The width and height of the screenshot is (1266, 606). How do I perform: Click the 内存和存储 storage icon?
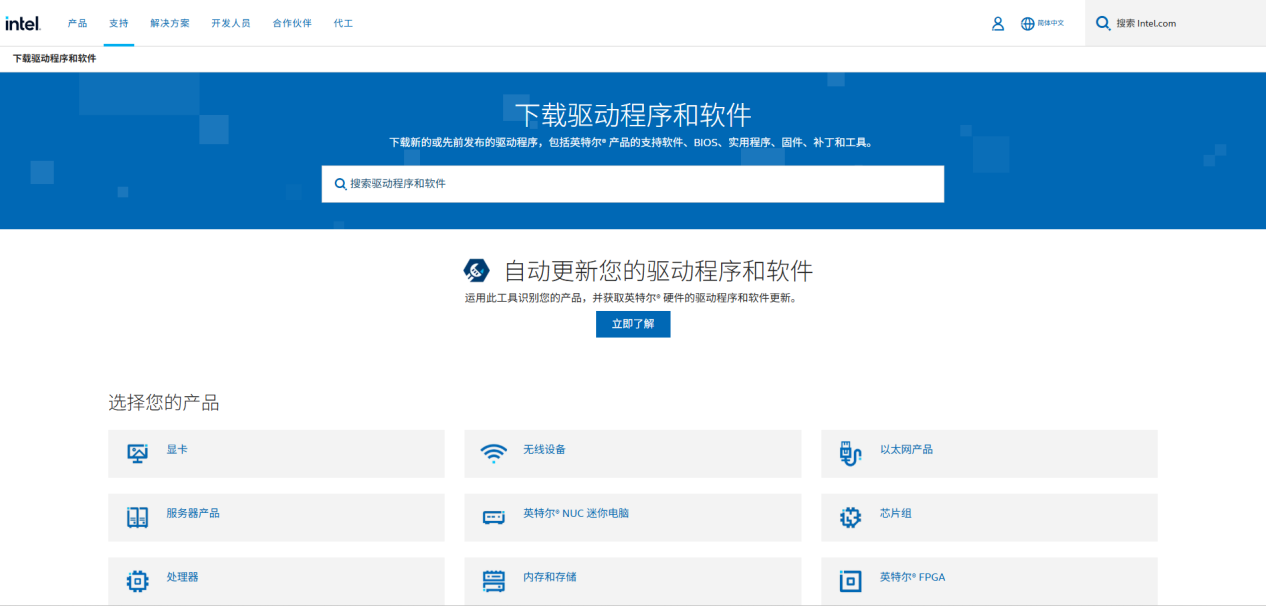coord(494,580)
